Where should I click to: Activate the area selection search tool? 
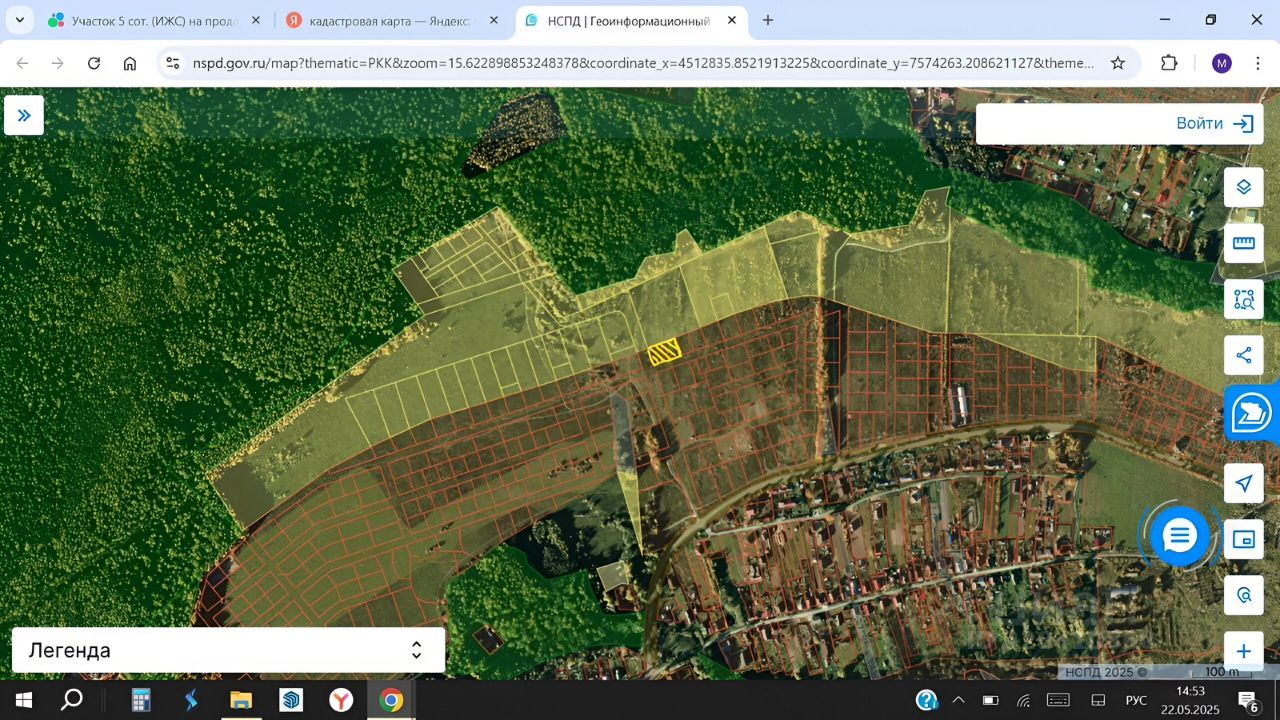(x=1244, y=299)
